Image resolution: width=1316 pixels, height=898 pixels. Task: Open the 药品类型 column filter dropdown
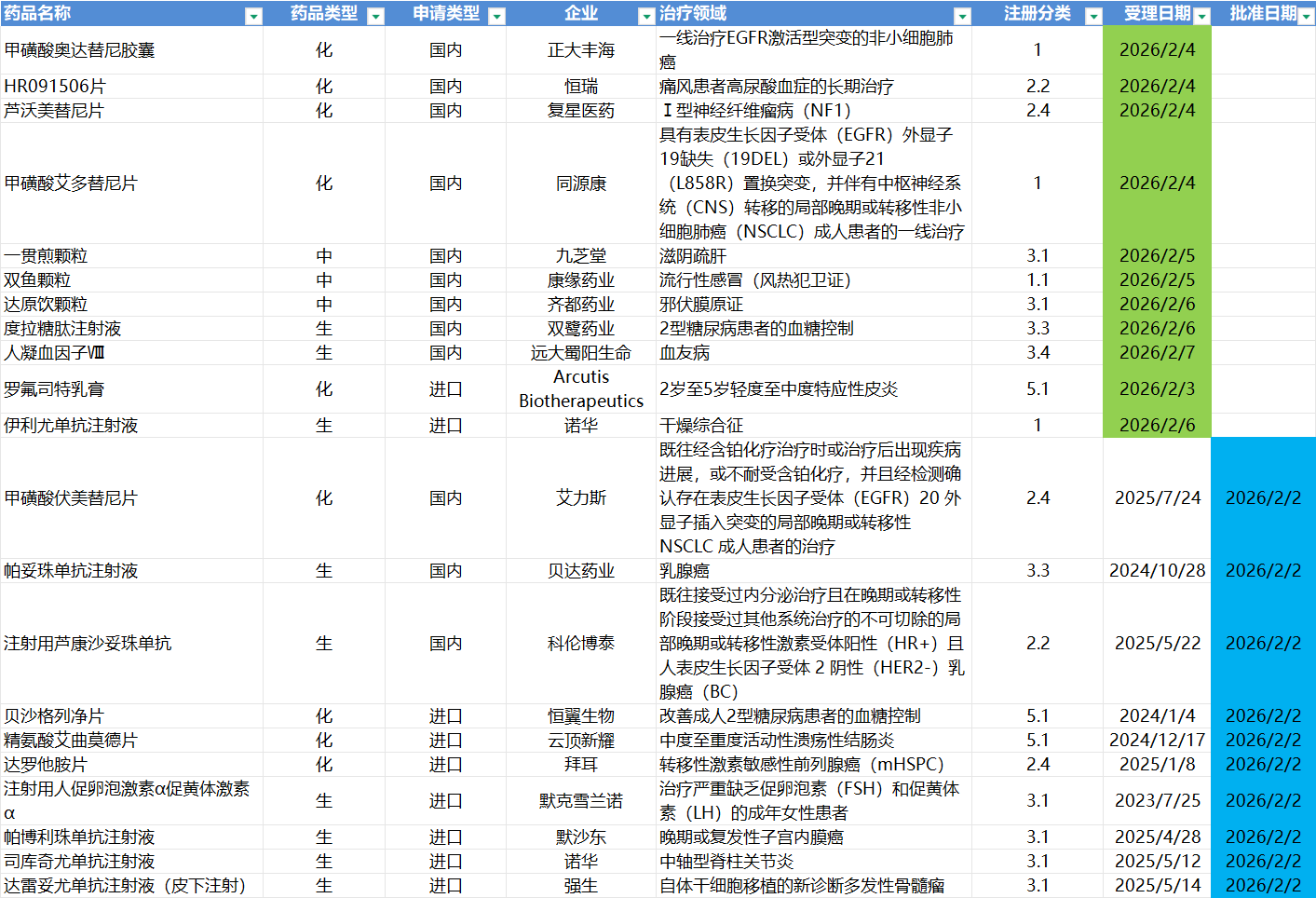375,16
